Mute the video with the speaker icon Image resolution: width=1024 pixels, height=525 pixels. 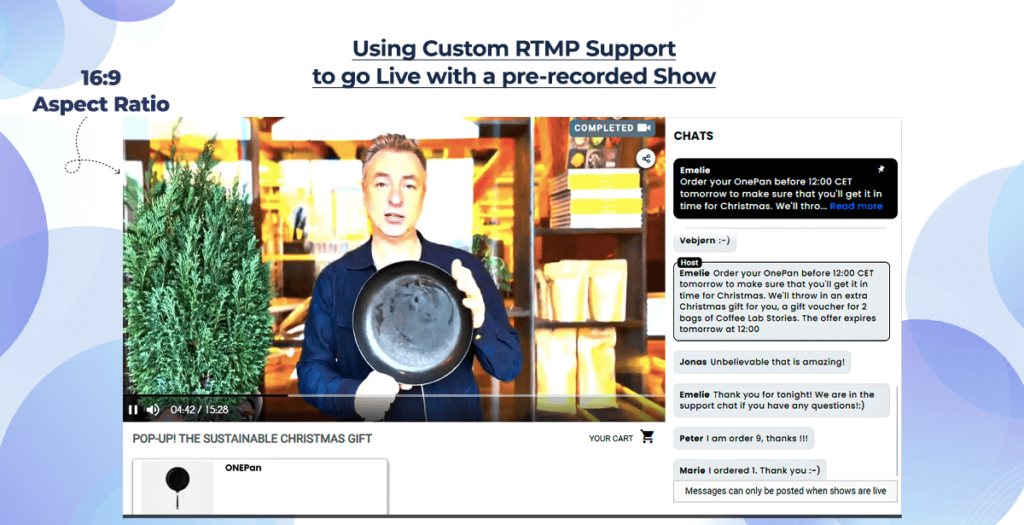[x=153, y=410]
